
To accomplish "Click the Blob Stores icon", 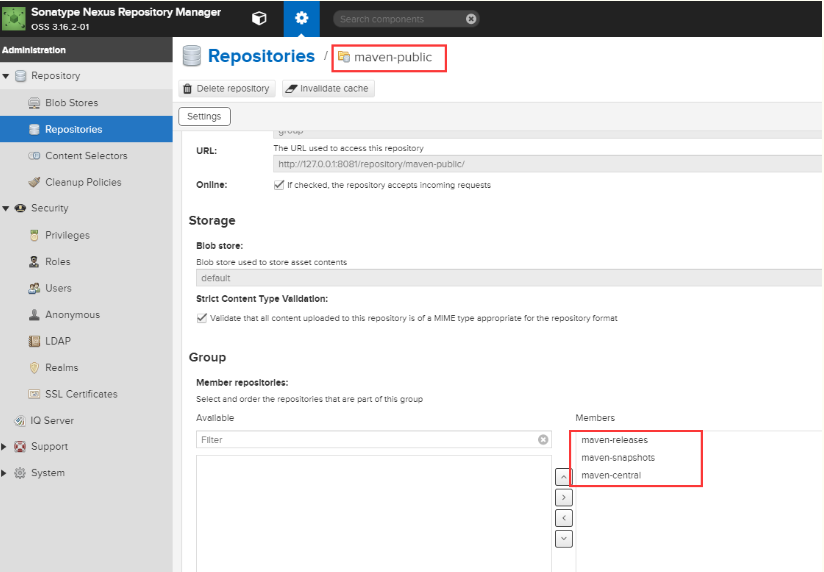I will click(x=34, y=103).
